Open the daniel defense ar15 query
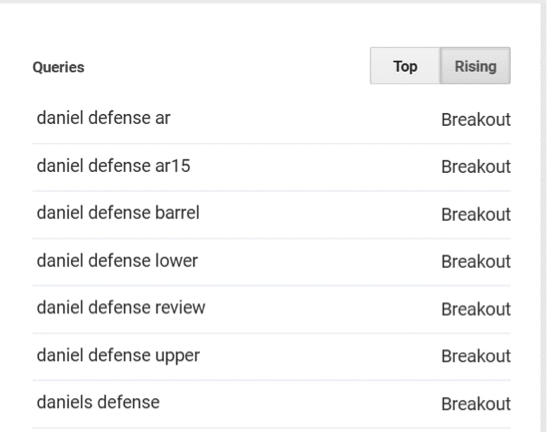 (113, 166)
